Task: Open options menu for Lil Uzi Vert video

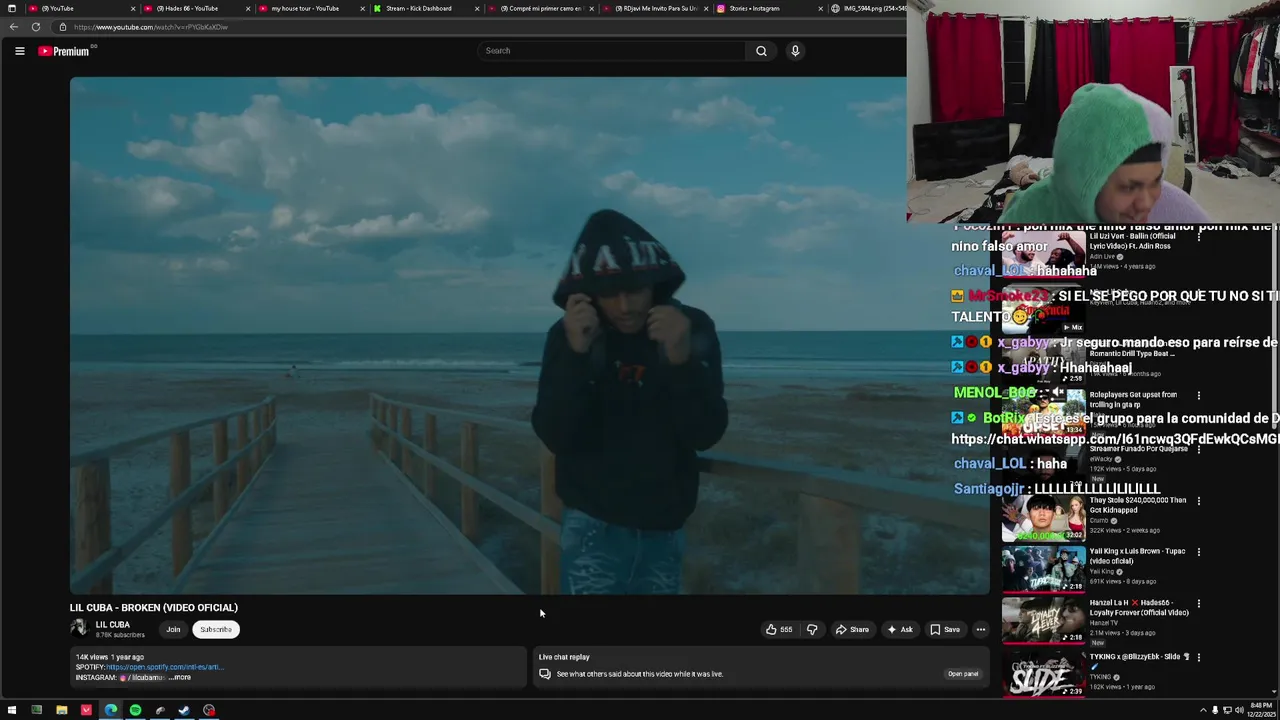Action: coord(1198,237)
